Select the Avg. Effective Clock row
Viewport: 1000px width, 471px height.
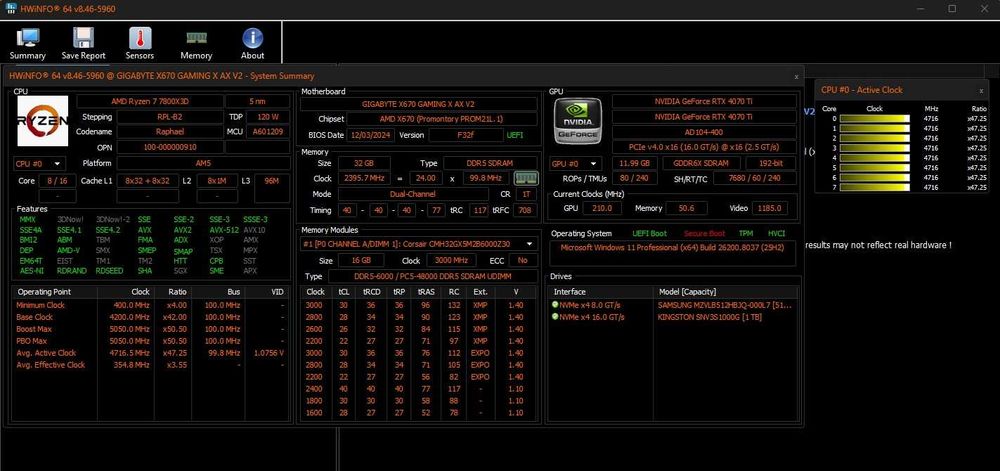(152, 365)
